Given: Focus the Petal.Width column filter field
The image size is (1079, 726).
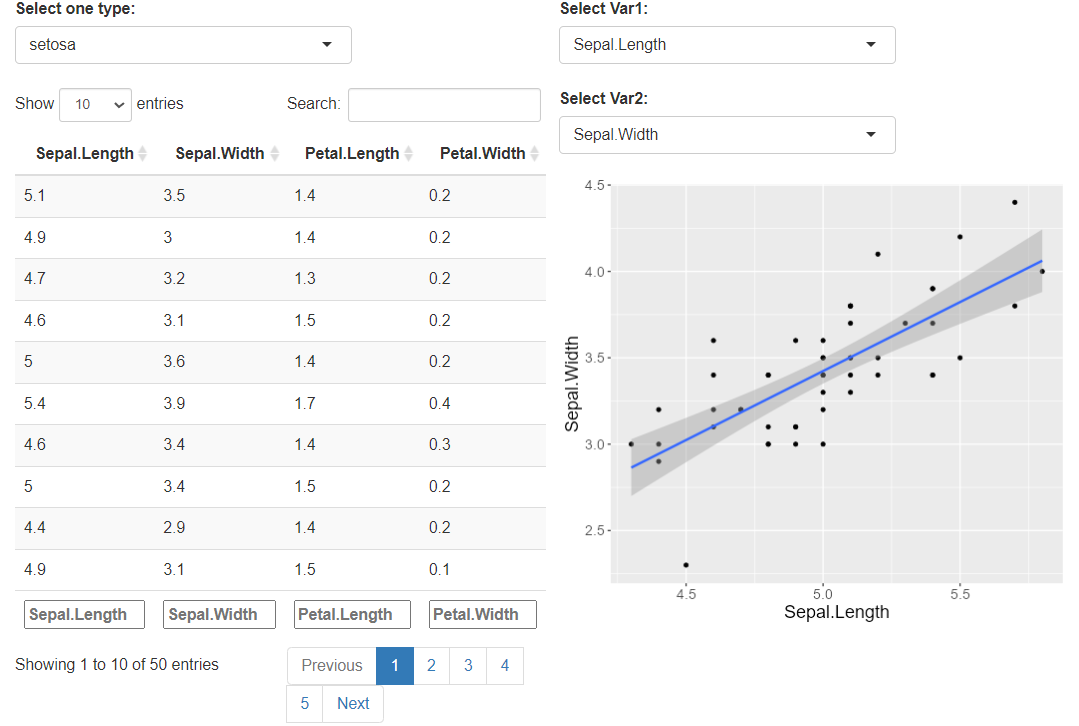Looking at the screenshot, I should pyautogui.click(x=483, y=614).
